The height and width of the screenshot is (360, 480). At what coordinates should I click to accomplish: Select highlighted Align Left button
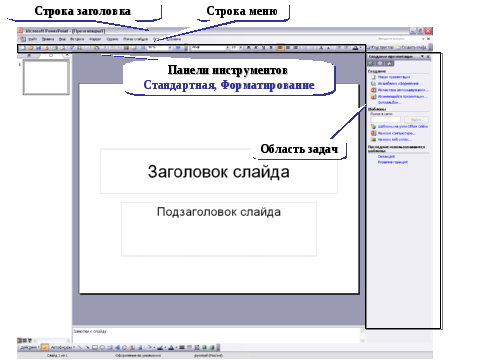(280, 48)
